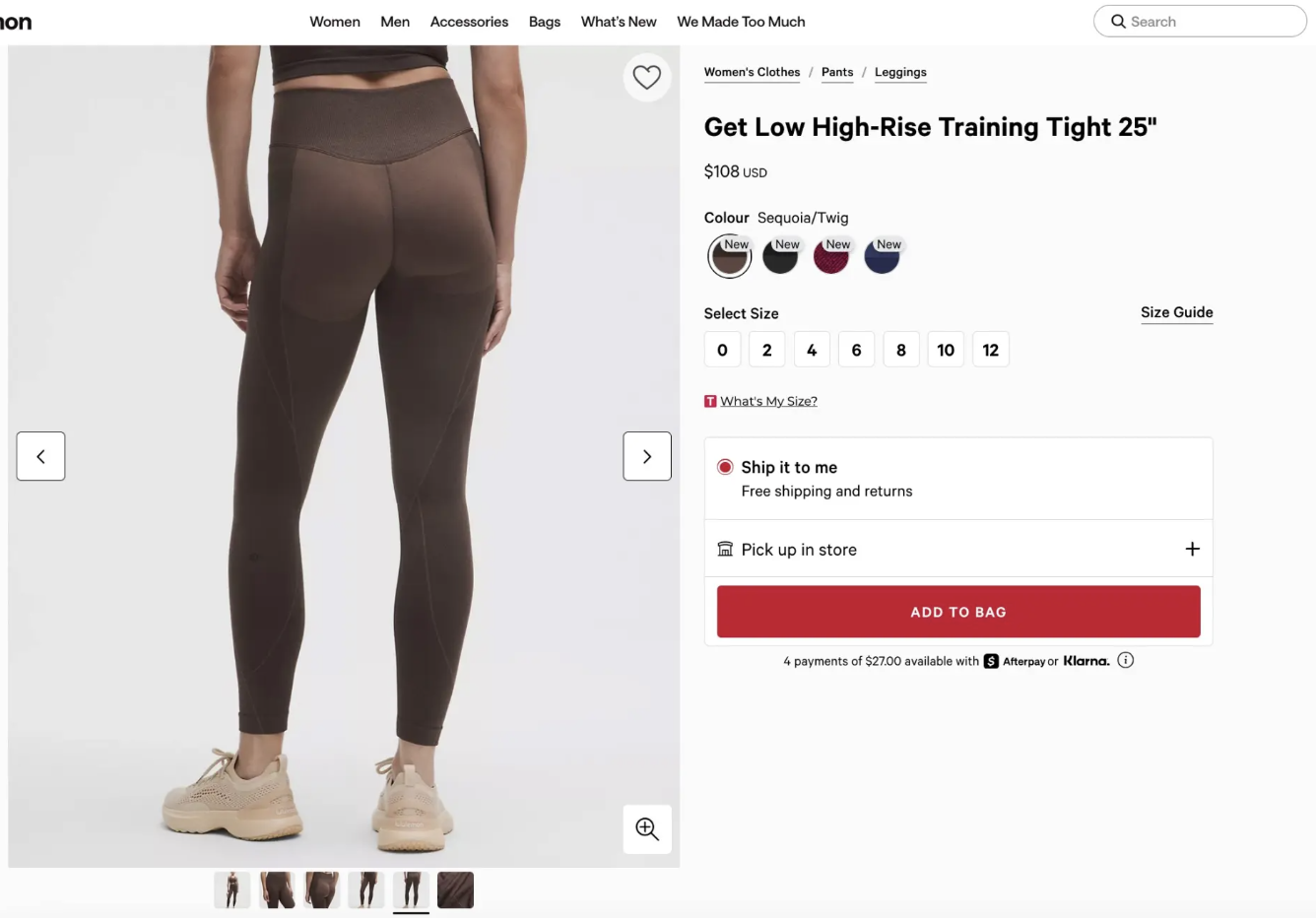Expand Pick up in store with plus
Screen dimensions: 1316x922
pos(1192,549)
